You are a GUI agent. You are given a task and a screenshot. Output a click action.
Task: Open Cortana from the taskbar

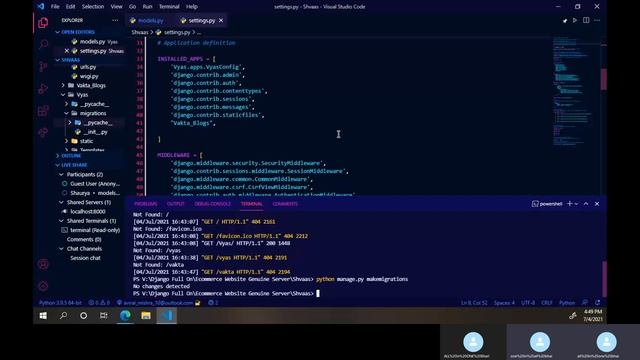pyautogui.click(x=83, y=315)
